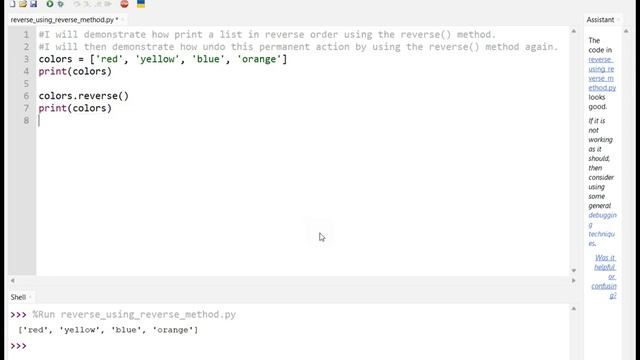Image resolution: width=640 pixels, height=360 pixels.
Task: Click the 'orange' string in line 3
Action: 259,59
